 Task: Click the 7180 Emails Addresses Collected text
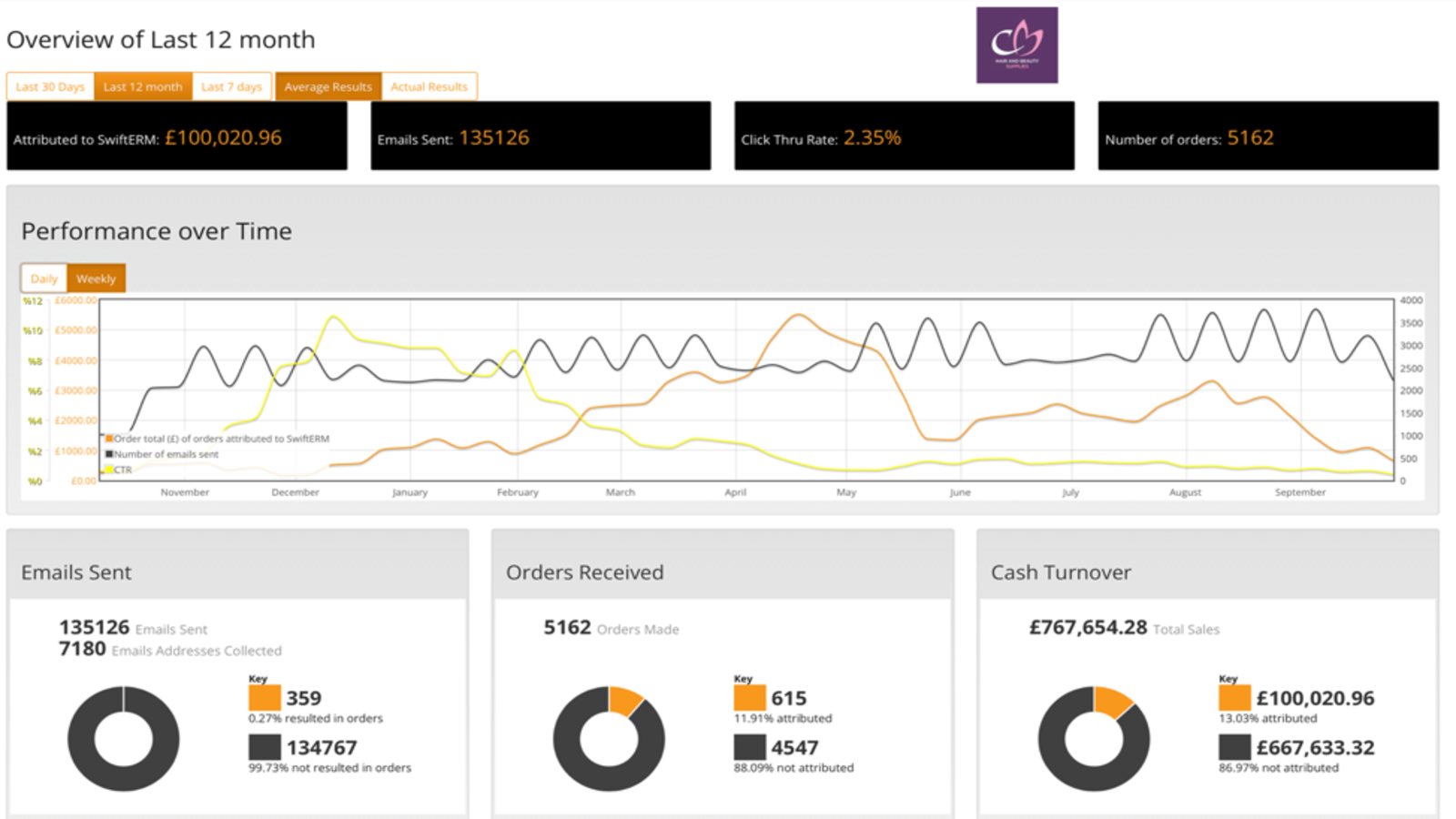point(170,650)
